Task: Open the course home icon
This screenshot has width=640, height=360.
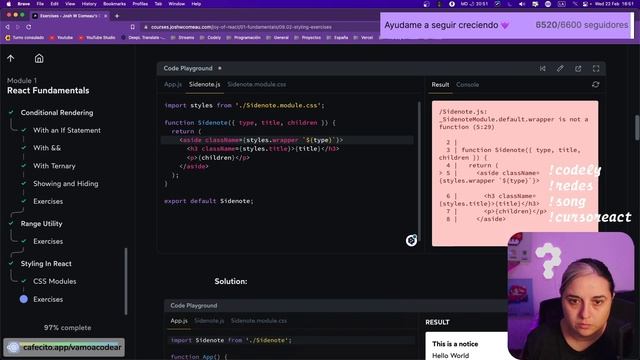Action: (x=39, y=58)
